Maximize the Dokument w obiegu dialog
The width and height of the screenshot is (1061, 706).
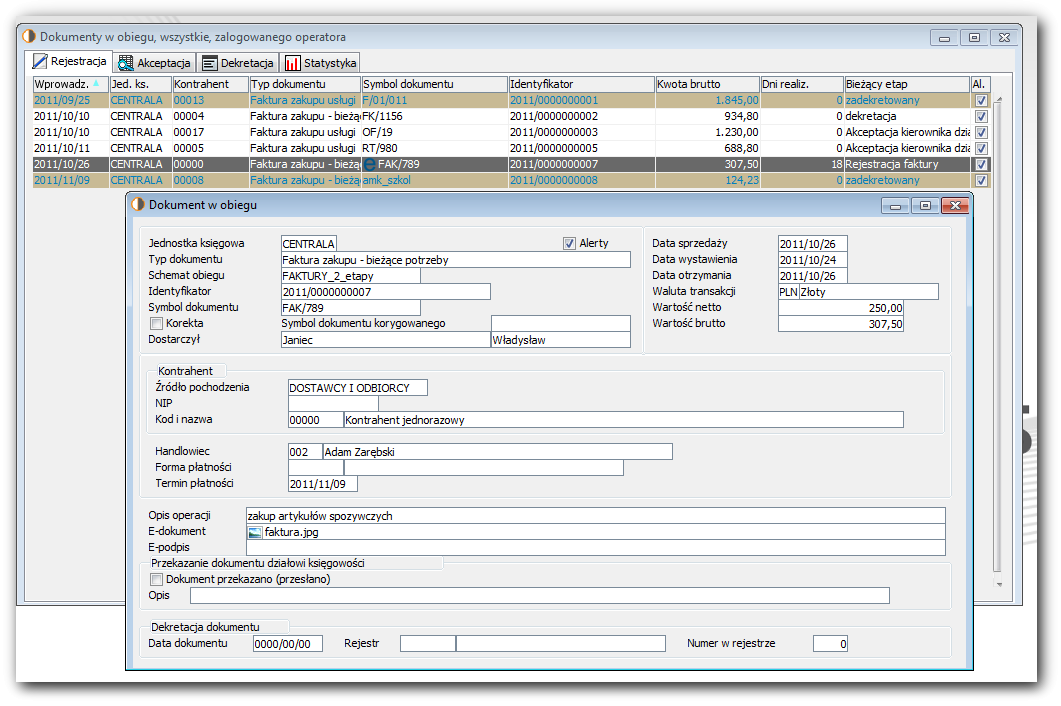(x=925, y=206)
